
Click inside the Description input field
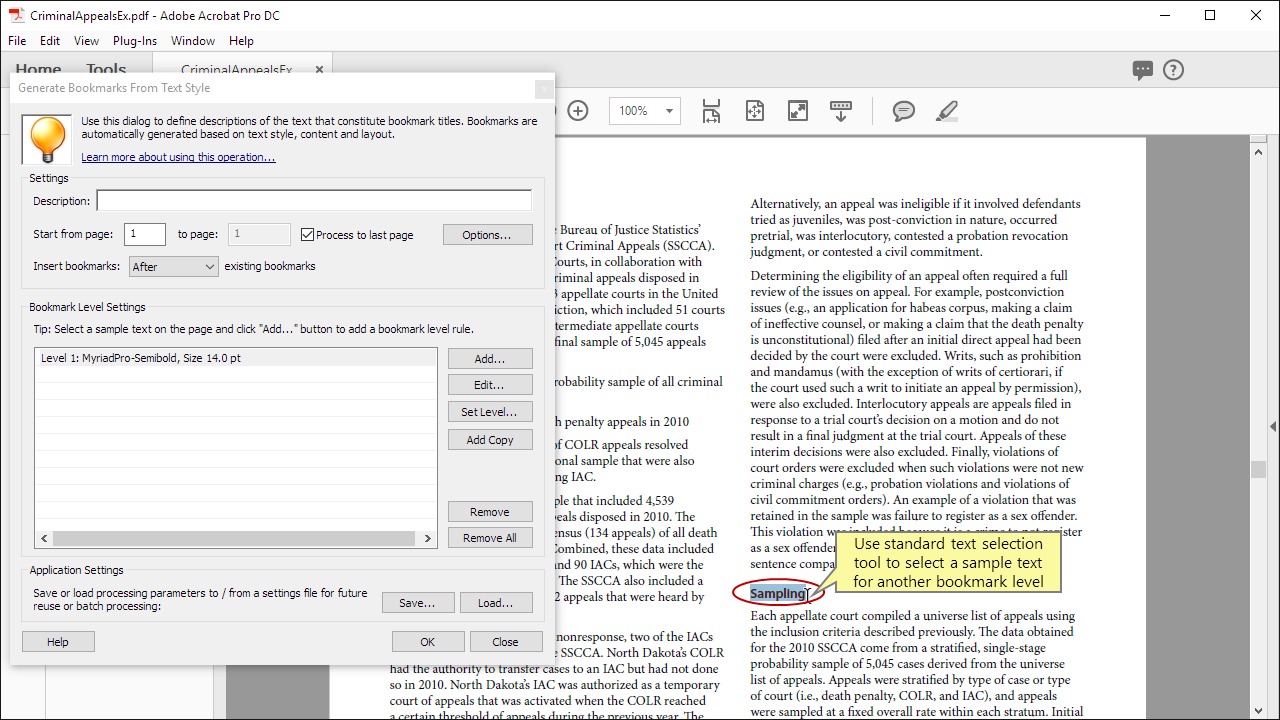[x=313, y=199]
